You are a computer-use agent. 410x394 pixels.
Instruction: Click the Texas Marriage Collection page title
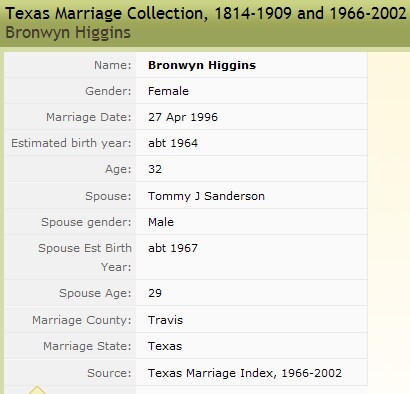coord(206,14)
